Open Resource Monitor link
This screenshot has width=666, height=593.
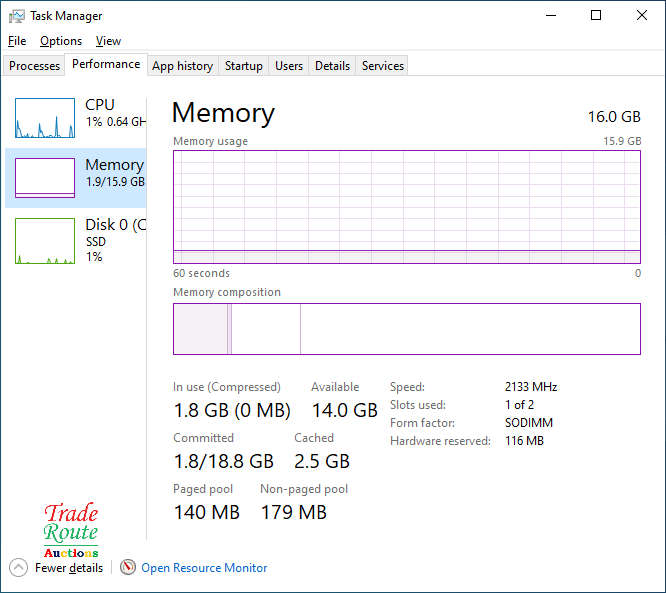[x=204, y=568]
